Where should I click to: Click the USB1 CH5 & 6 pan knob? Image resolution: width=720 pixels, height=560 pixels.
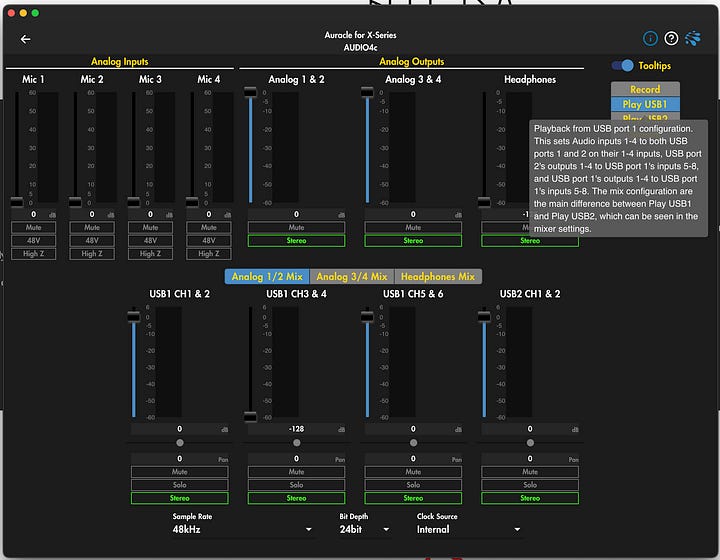pyautogui.click(x=413, y=443)
